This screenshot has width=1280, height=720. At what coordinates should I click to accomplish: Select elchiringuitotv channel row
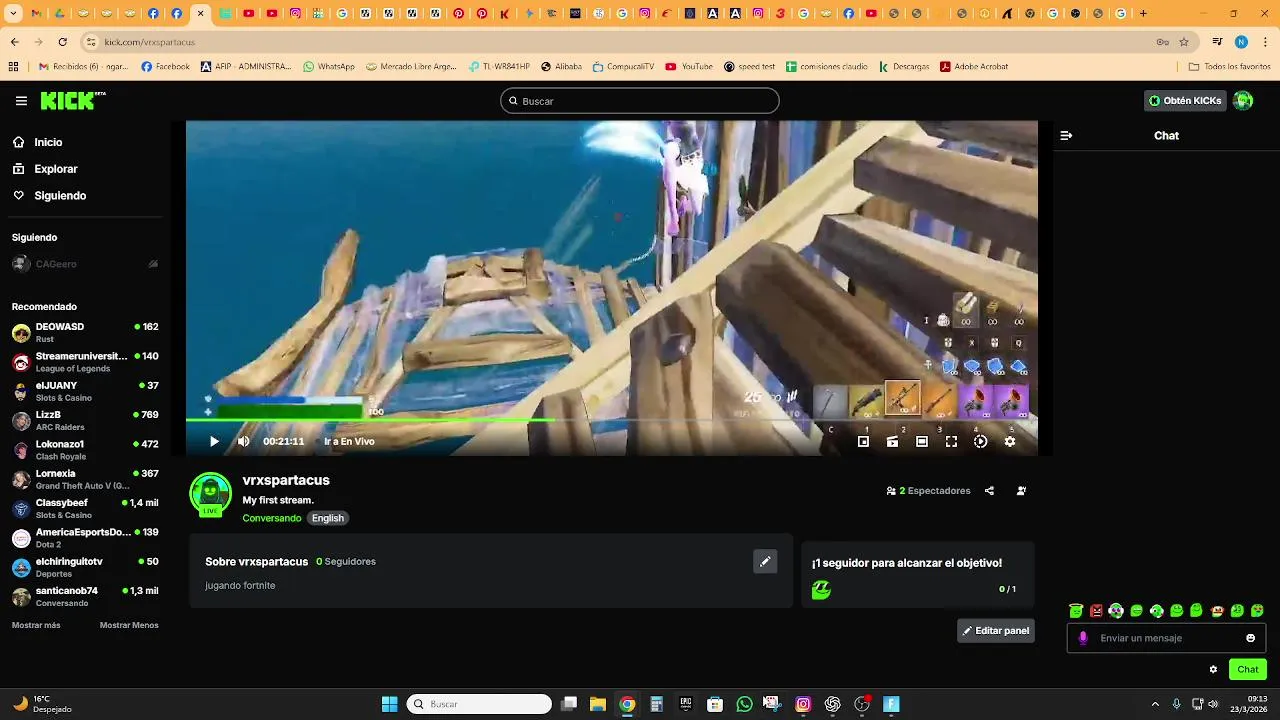tap(85, 567)
